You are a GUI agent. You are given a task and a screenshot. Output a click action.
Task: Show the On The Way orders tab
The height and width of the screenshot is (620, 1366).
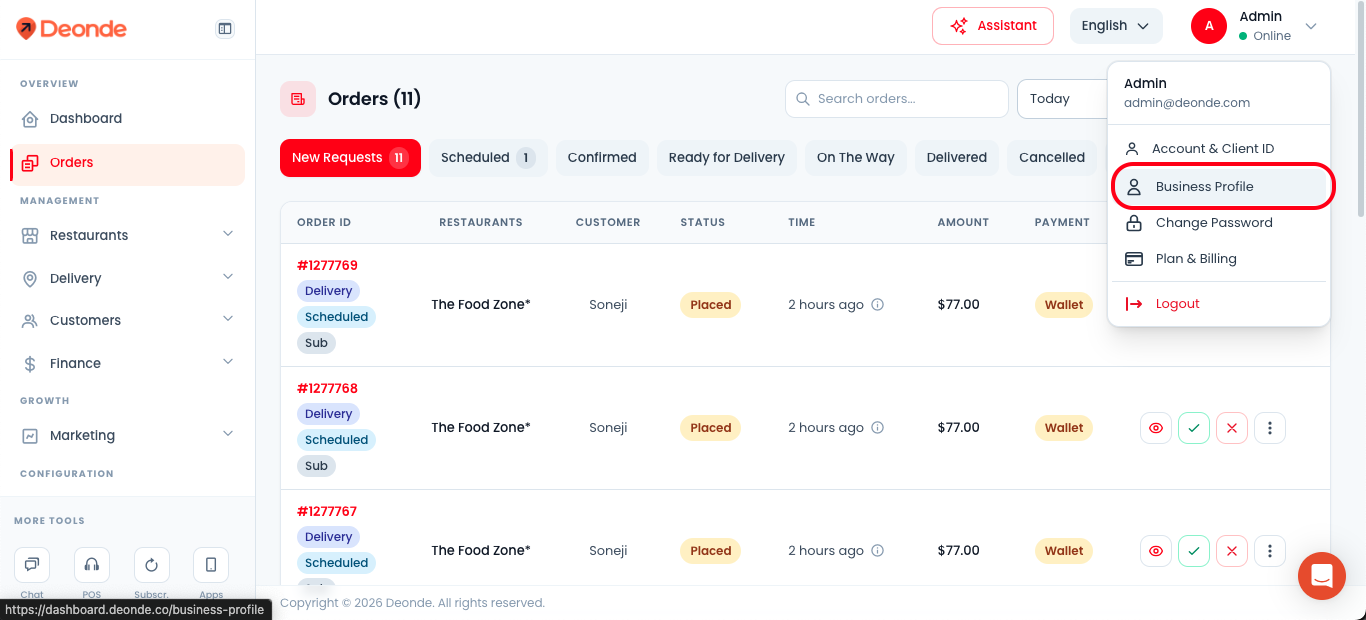coord(856,158)
